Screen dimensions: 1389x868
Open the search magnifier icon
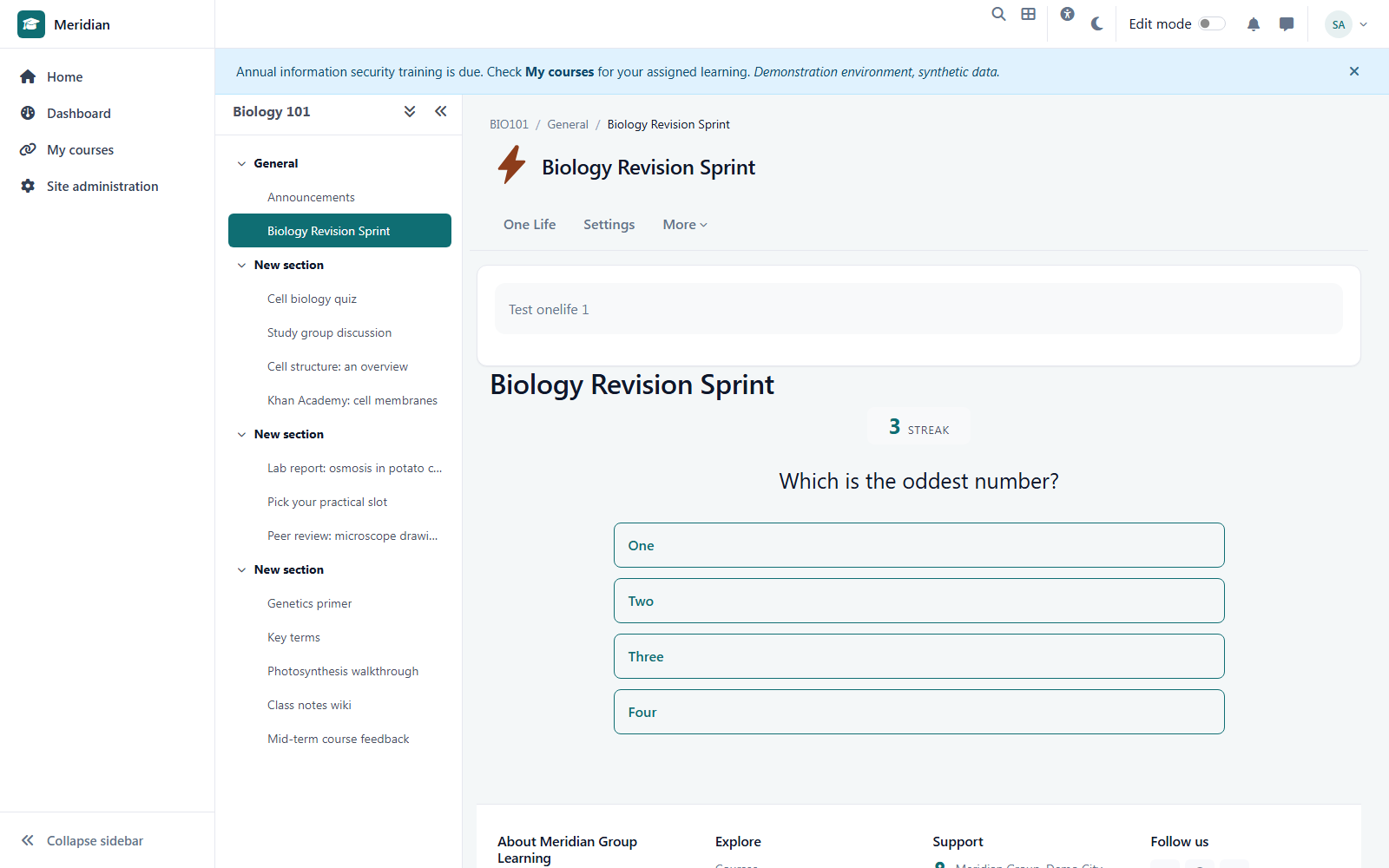point(999,14)
